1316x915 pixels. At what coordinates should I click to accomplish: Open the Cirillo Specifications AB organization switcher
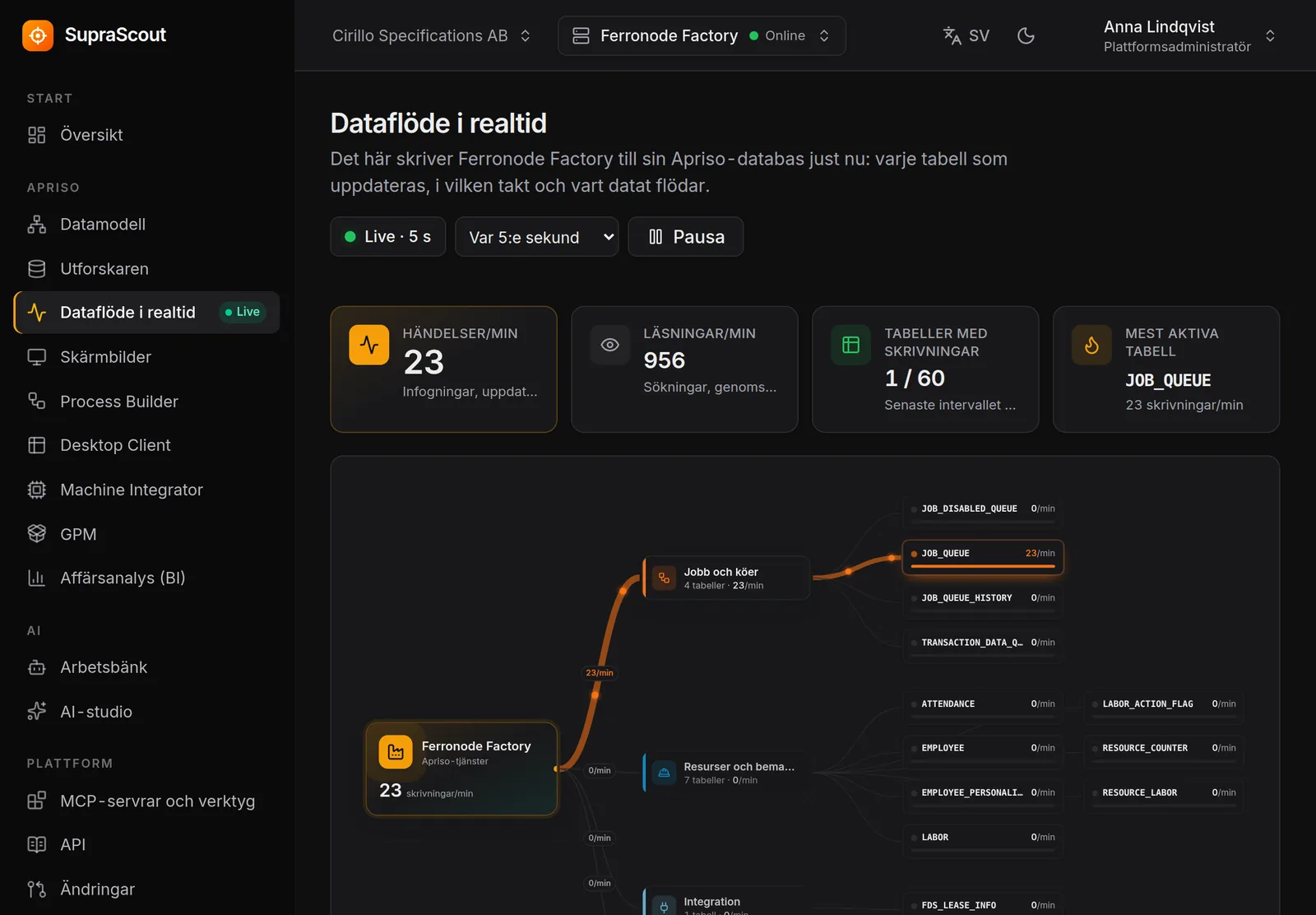click(x=432, y=35)
